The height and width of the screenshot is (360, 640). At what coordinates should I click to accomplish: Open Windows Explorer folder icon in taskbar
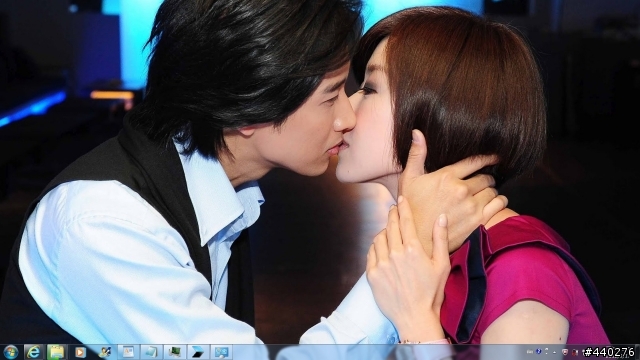point(57,352)
